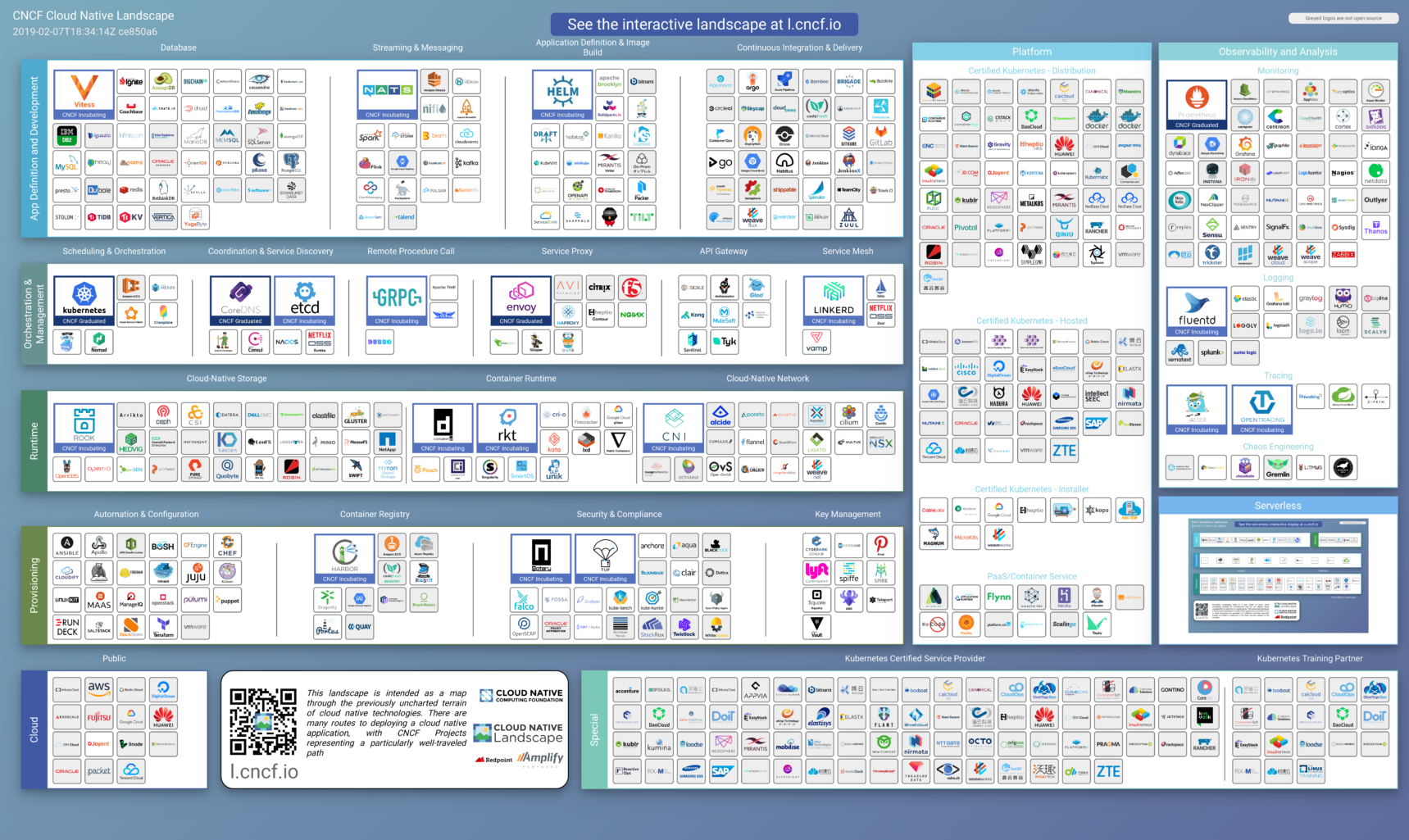This screenshot has width=1409, height=840.
Task: Open the CoreDNS graduated card
Action: [x=240, y=301]
